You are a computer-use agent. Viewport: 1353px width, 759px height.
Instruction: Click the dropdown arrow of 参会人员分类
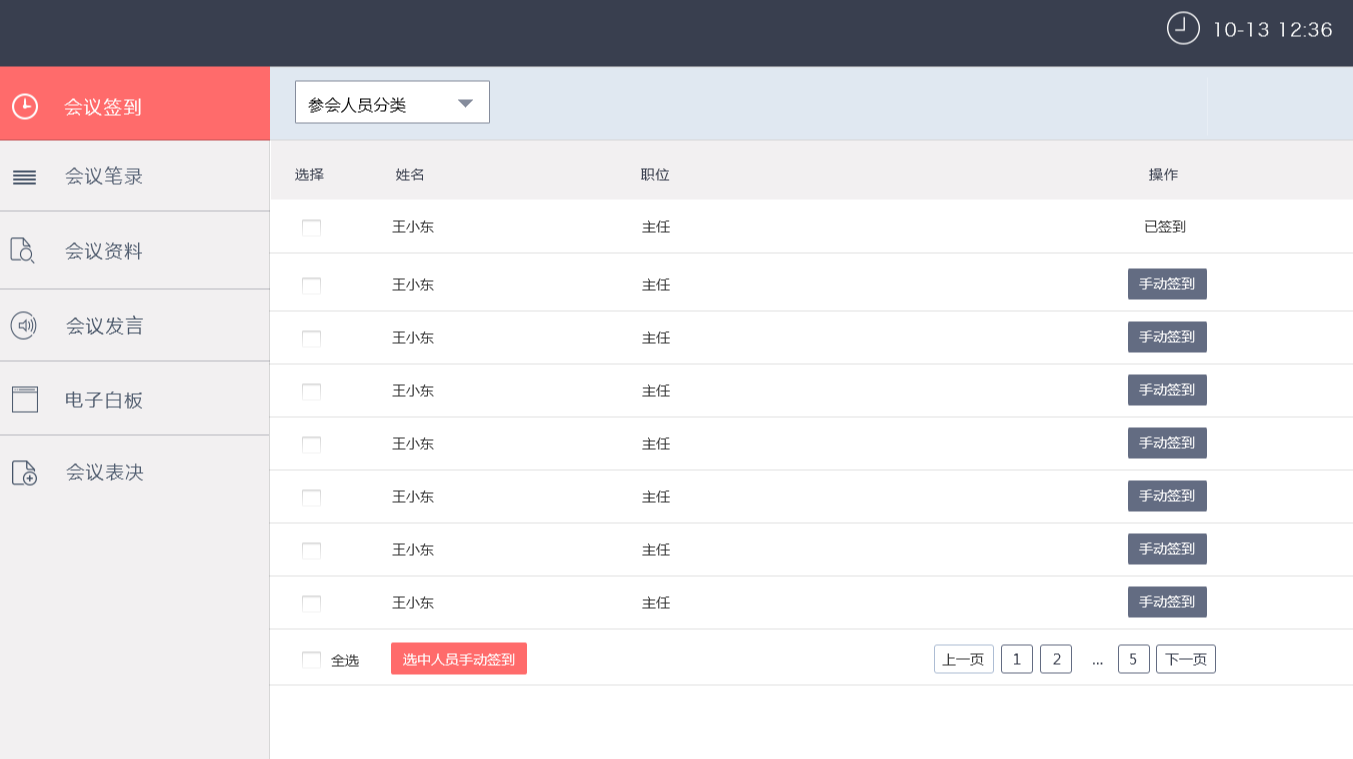pyautogui.click(x=465, y=103)
